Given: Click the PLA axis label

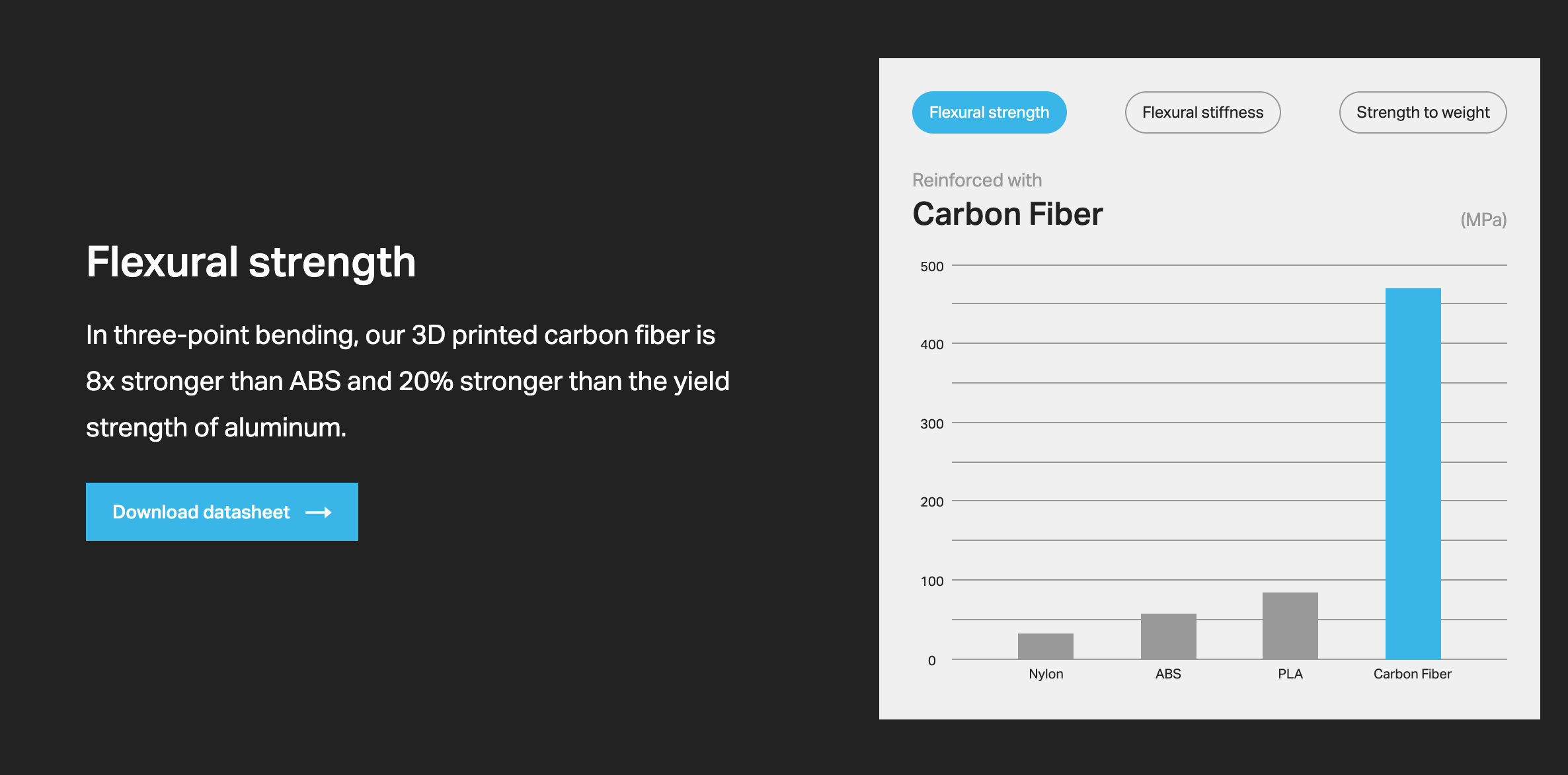Looking at the screenshot, I should coord(1290,674).
